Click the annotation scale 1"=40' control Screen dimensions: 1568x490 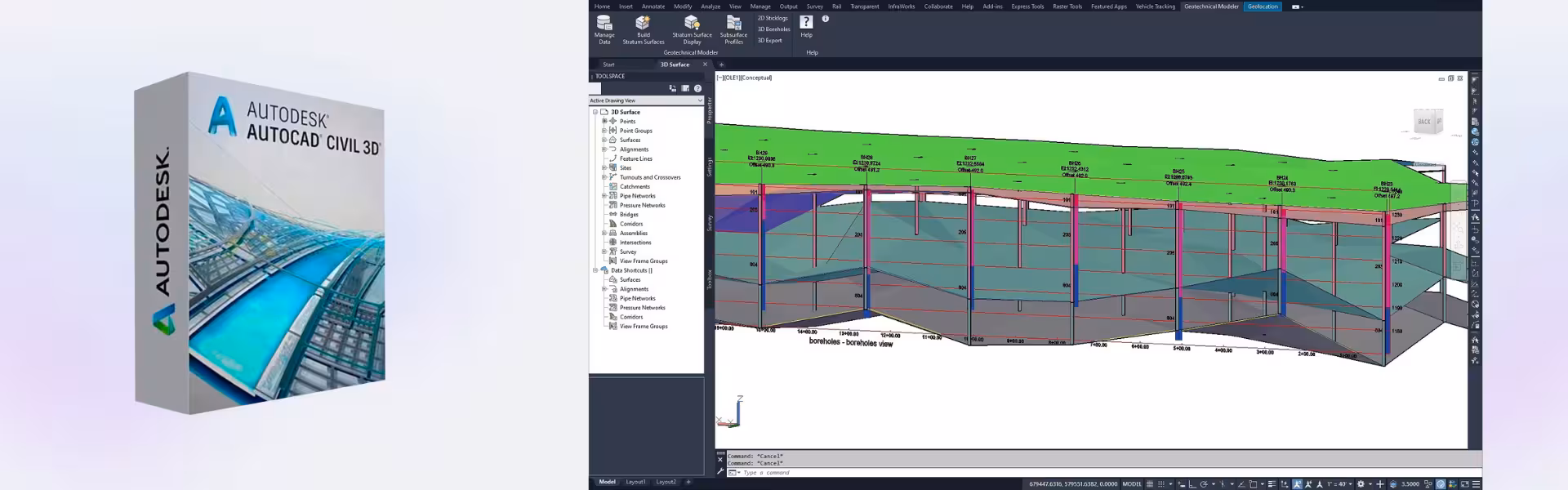coord(1339,483)
